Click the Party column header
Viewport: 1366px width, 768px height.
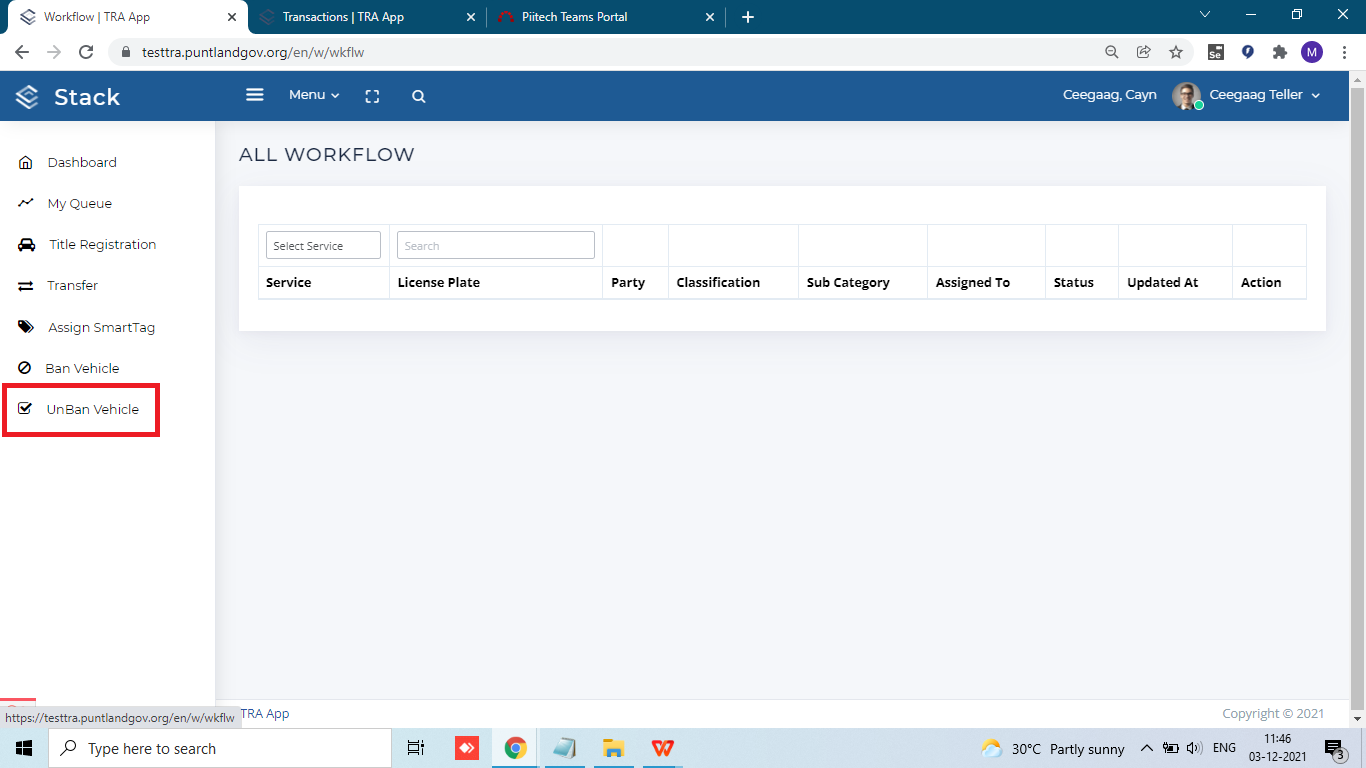pos(628,282)
